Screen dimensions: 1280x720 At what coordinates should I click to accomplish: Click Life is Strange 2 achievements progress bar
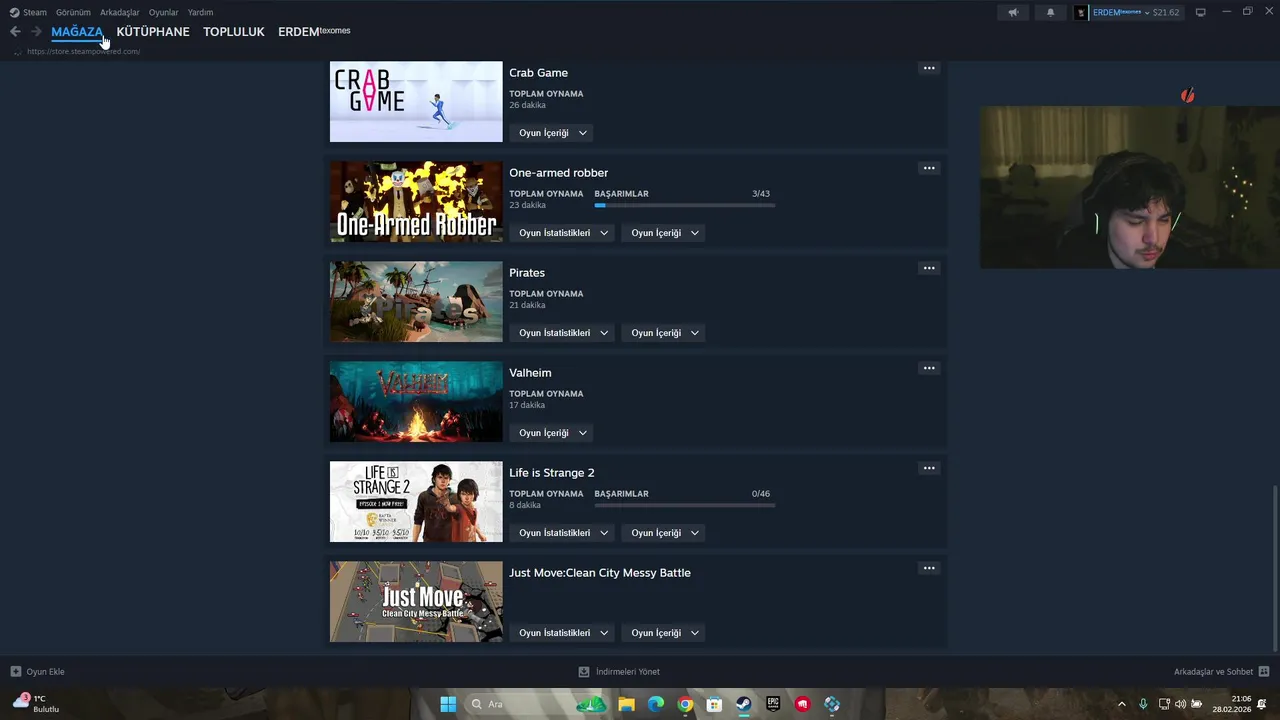tap(685, 505)
